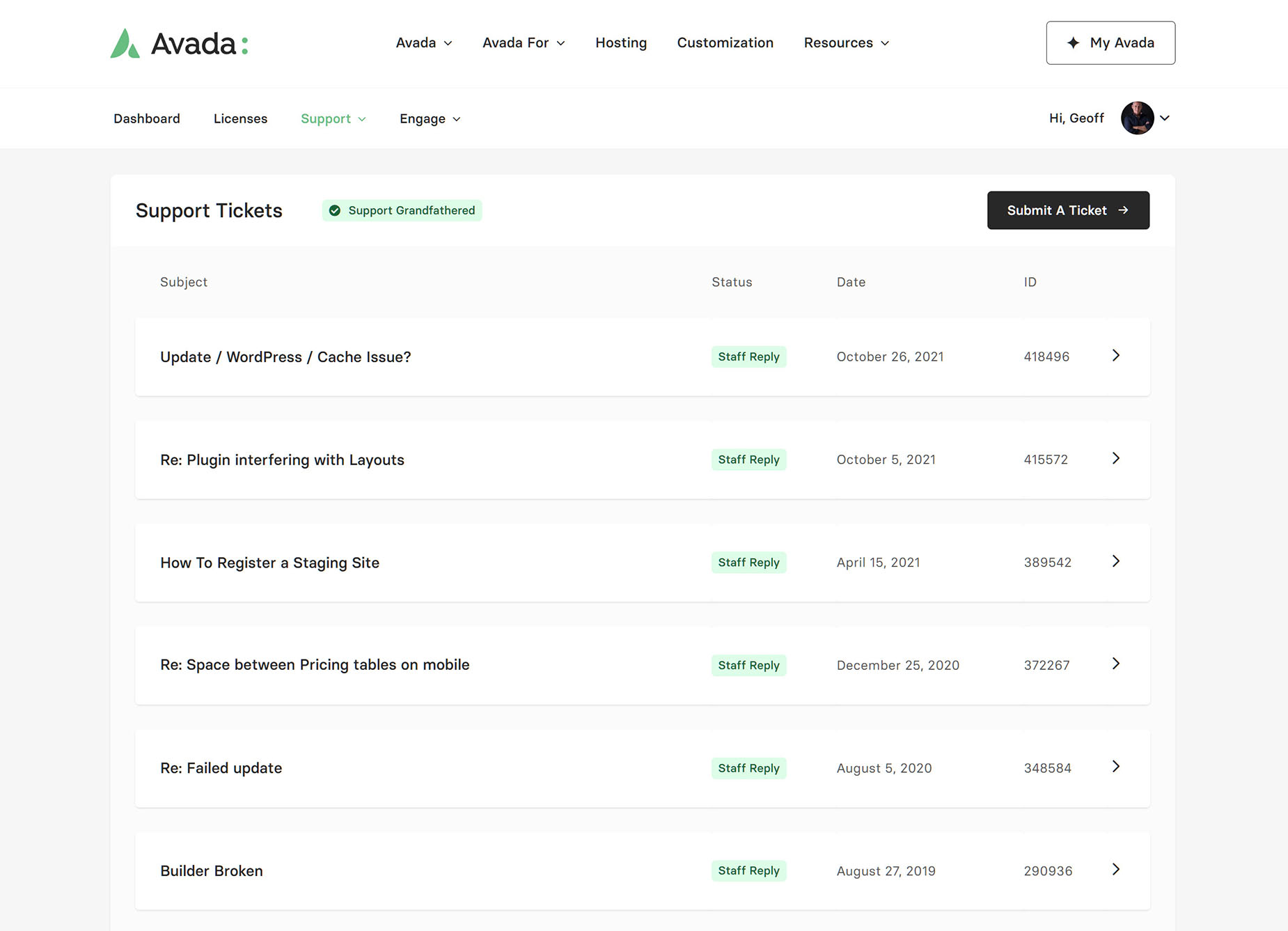Click the August 27, 2019 date
The height and width of the screenshot is (931, 1288).
[886, 871]
